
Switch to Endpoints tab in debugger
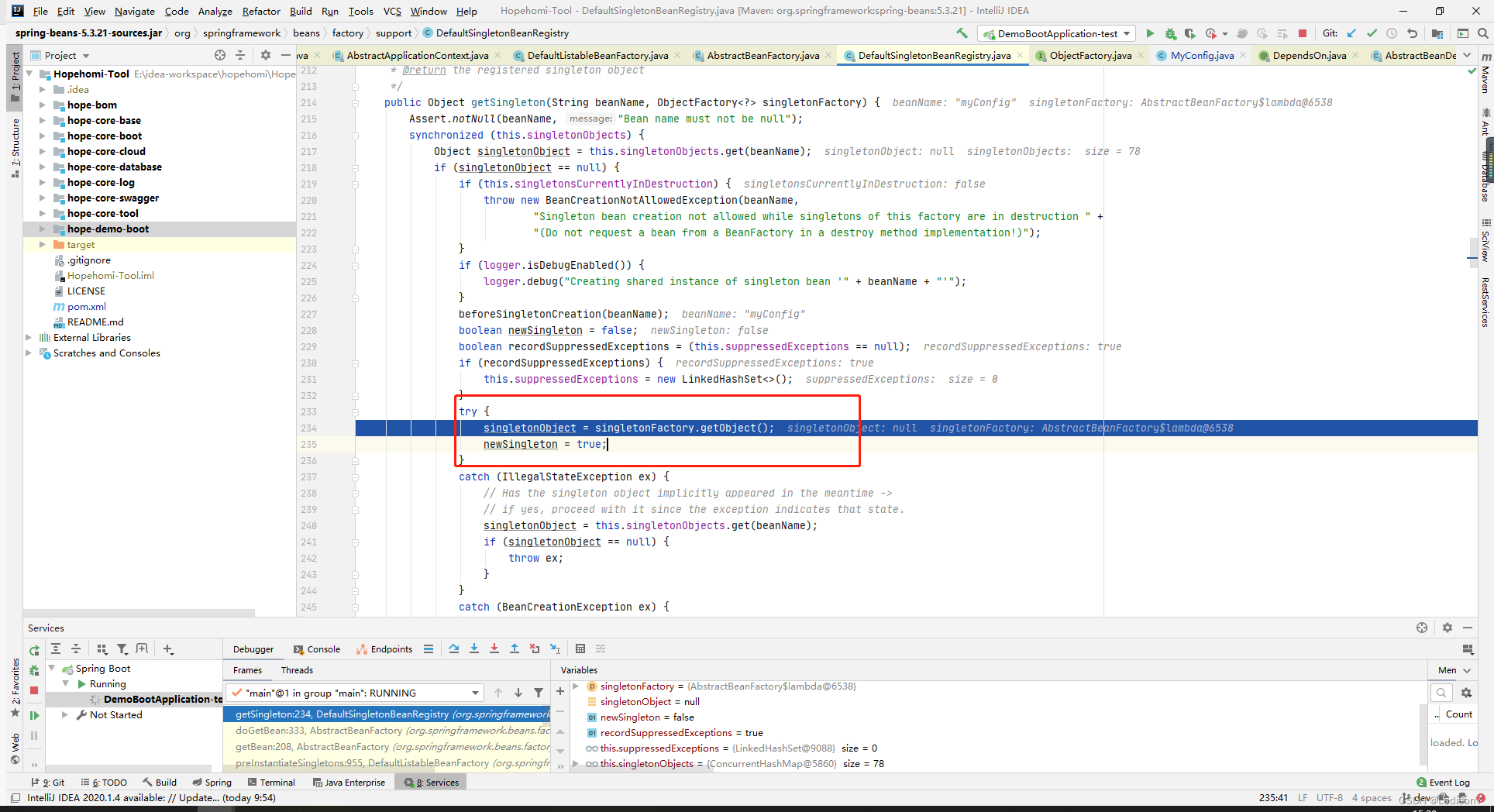(384, 649)
